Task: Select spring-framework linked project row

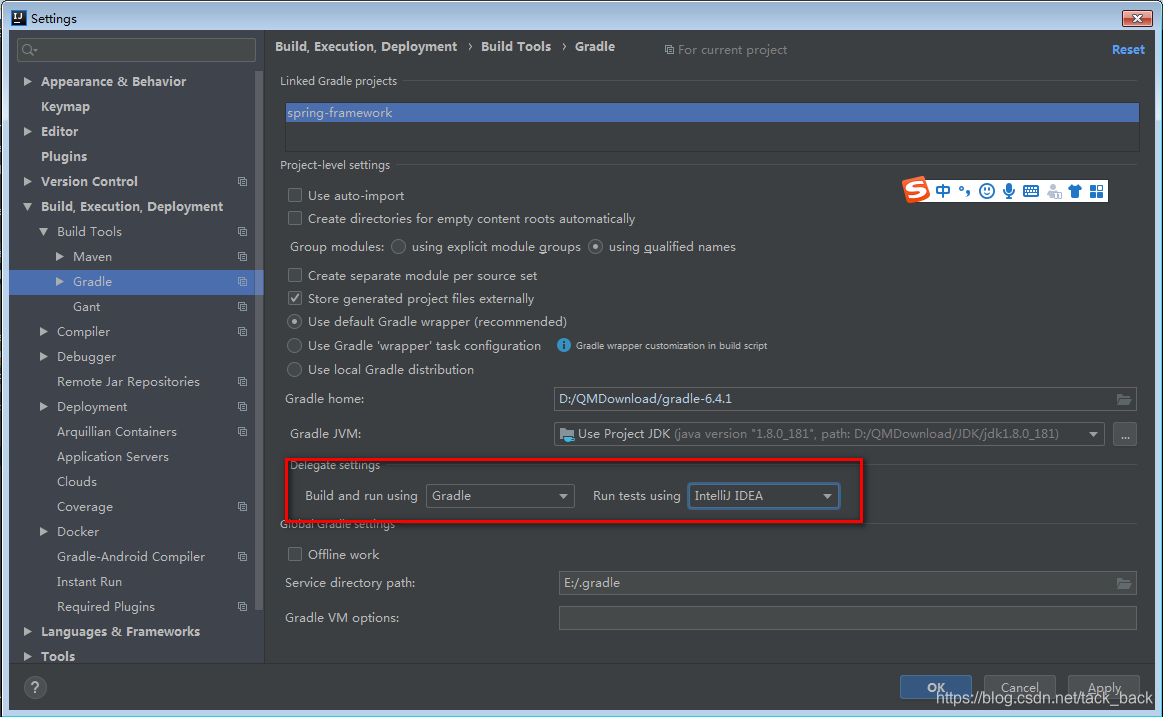Action: 712,113
